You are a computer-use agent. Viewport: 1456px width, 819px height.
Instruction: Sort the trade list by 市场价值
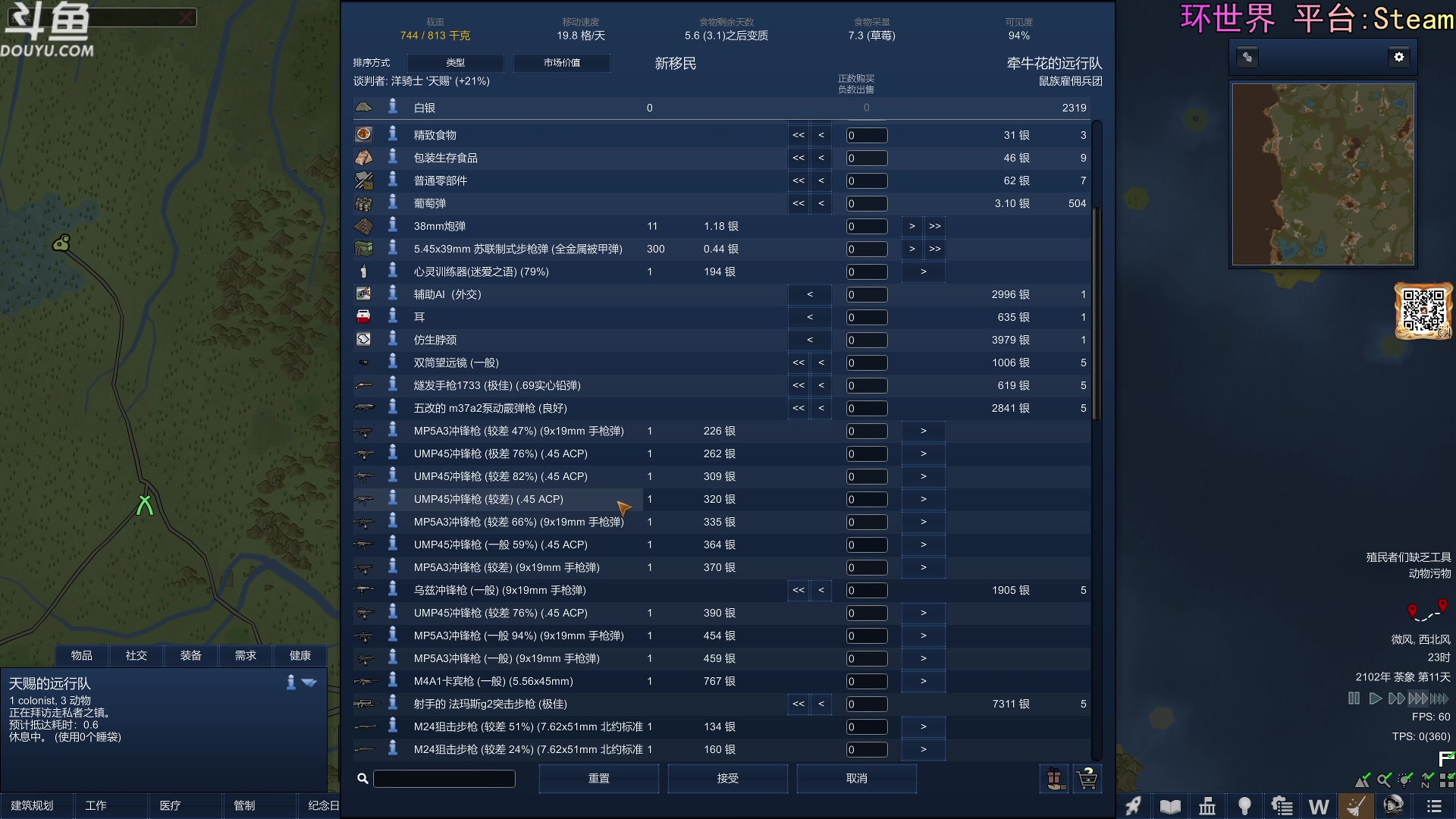click(561, 63)
